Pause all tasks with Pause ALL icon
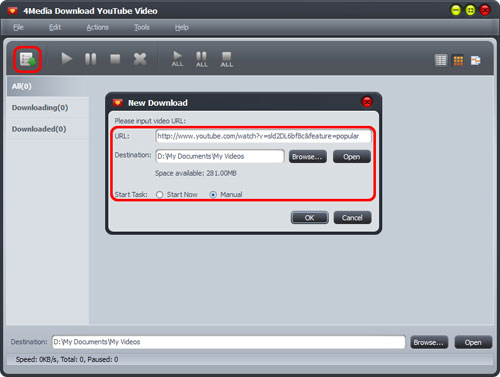Screen dimensions: 500x377 click(202, 59)
